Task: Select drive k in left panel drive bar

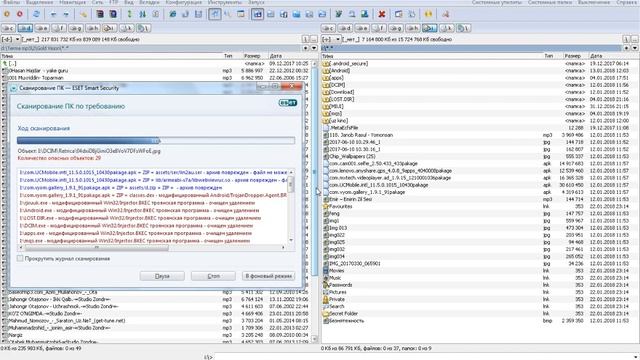Action: click(126, 28)
